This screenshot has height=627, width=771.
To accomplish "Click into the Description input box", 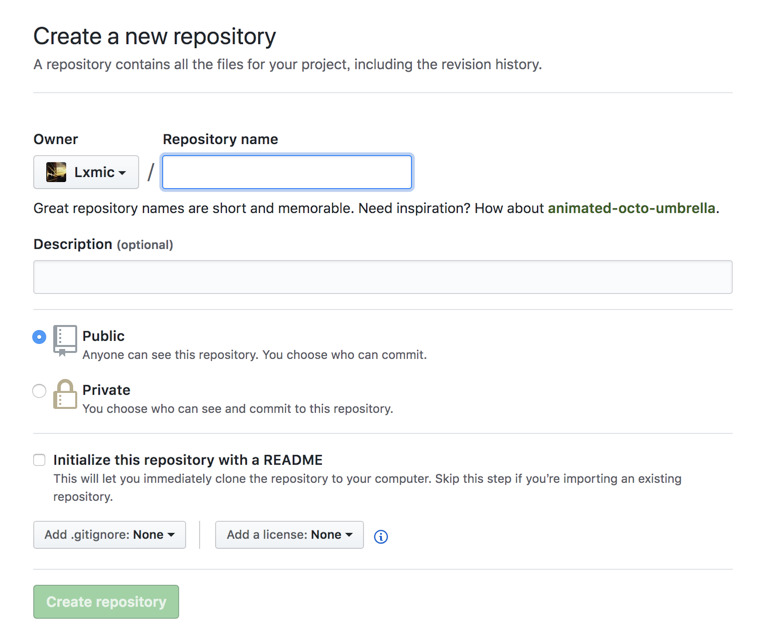I will 382,277.
